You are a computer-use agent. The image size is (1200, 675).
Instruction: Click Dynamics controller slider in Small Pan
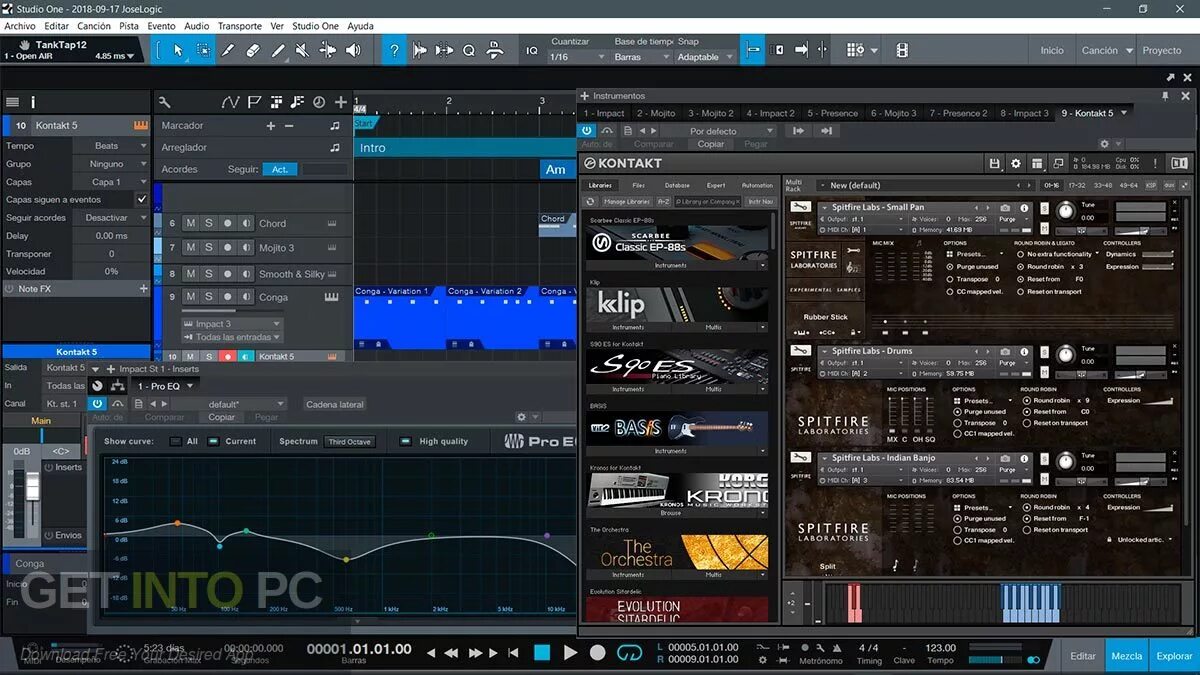point(1156,254)
